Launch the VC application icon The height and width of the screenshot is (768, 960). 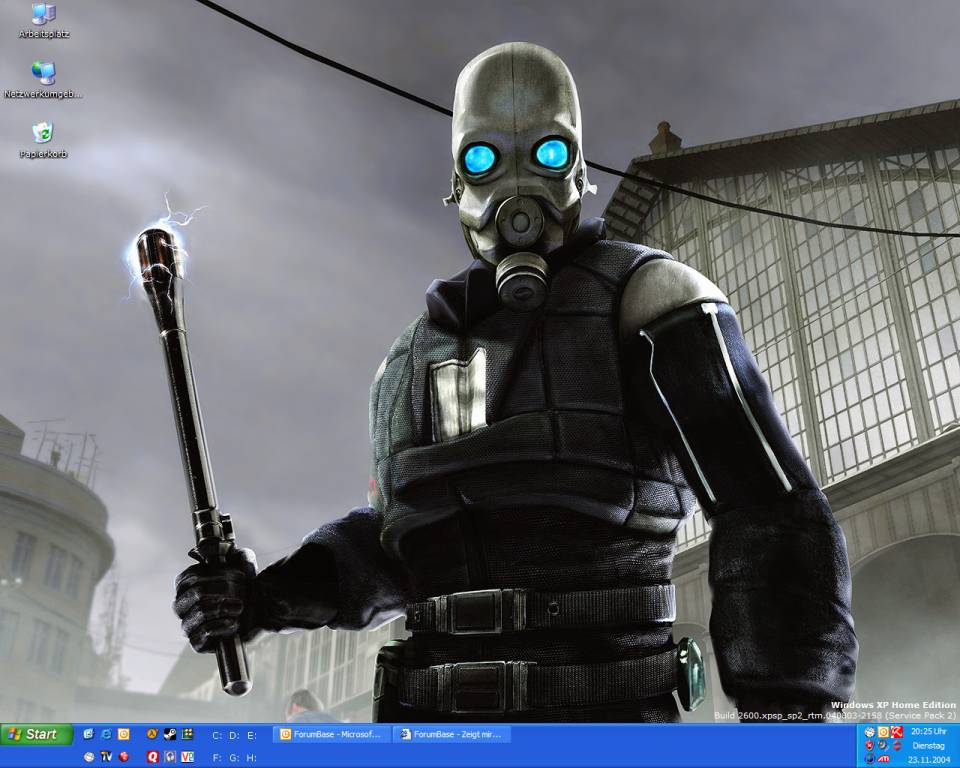(x=187, y=757)
